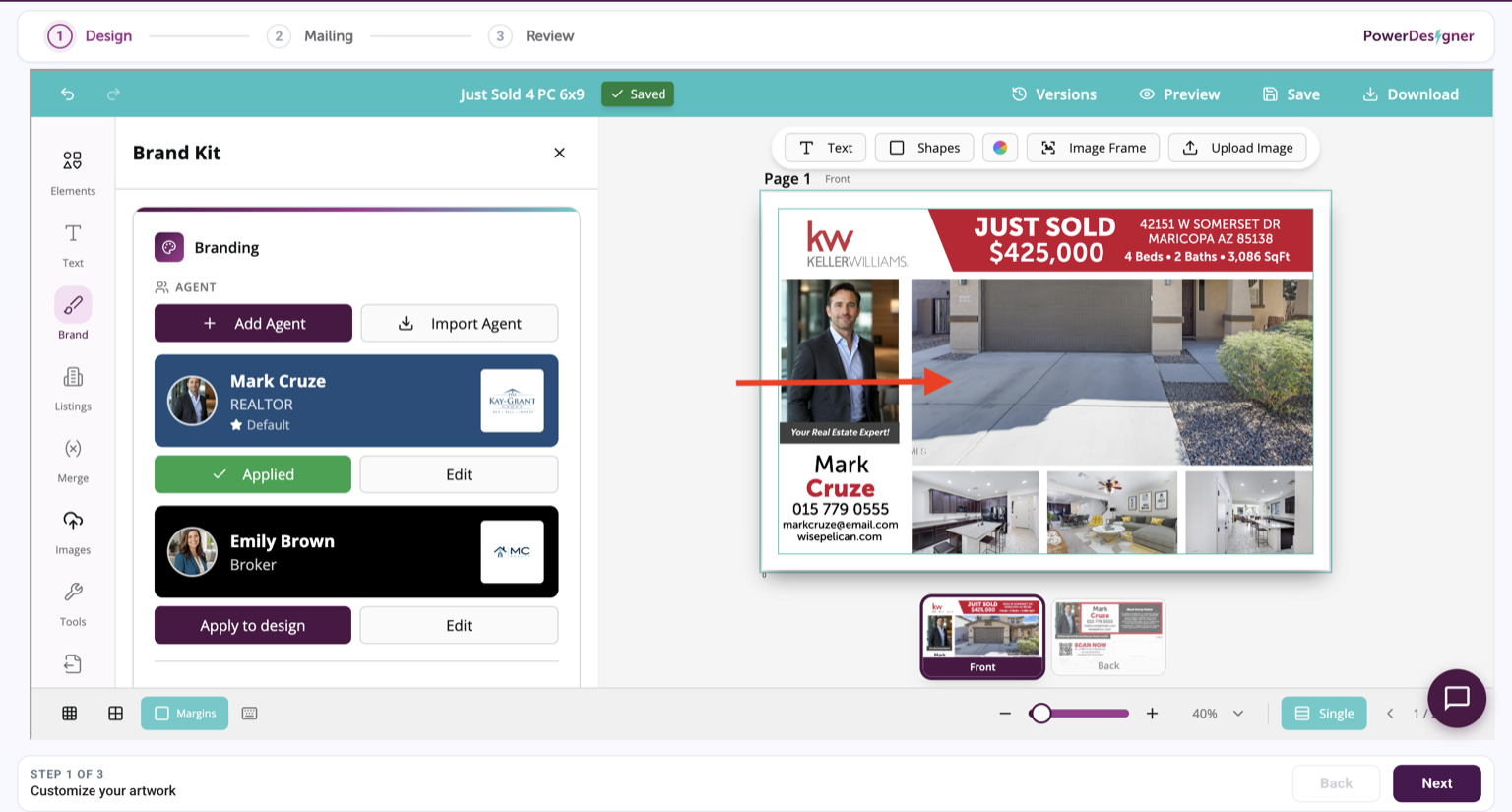Click the keyboard shortcuts icon

pyautogui.click(x=250, y=714)
